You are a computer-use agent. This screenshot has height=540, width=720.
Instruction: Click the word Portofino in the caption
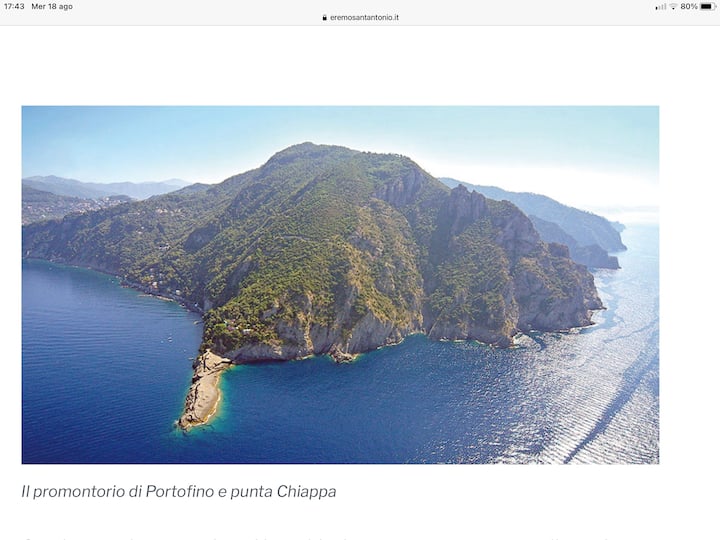click(x=180, y=492)
